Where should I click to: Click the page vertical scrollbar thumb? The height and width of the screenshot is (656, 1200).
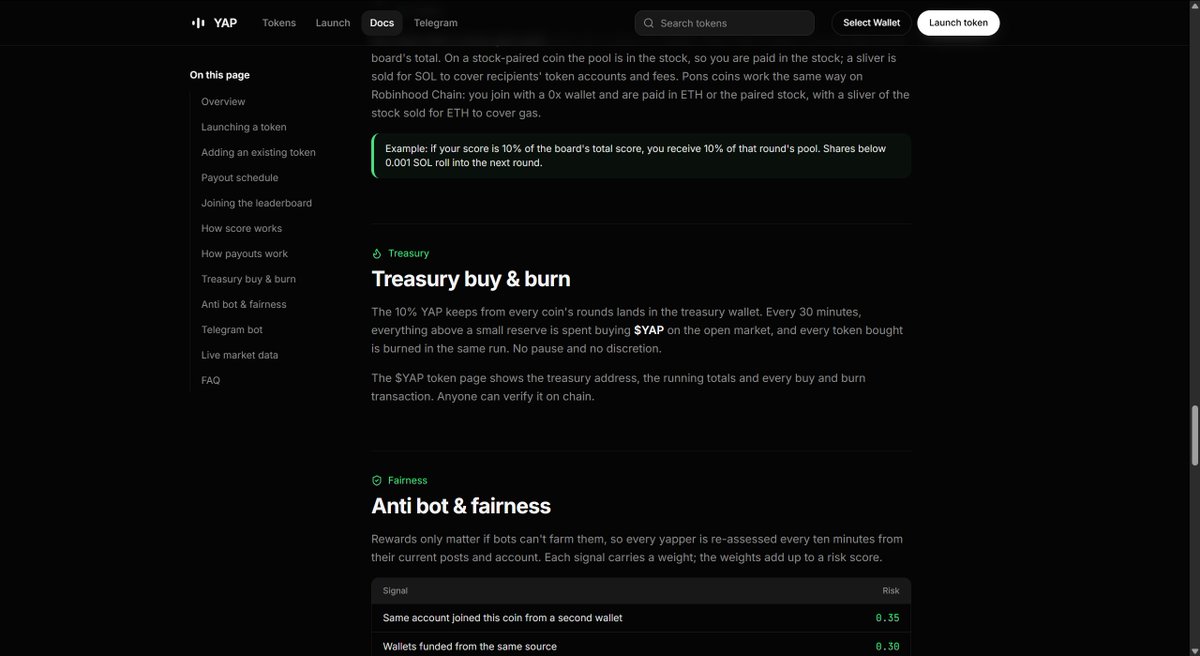pyautogui.click(x=1194, y=435)
